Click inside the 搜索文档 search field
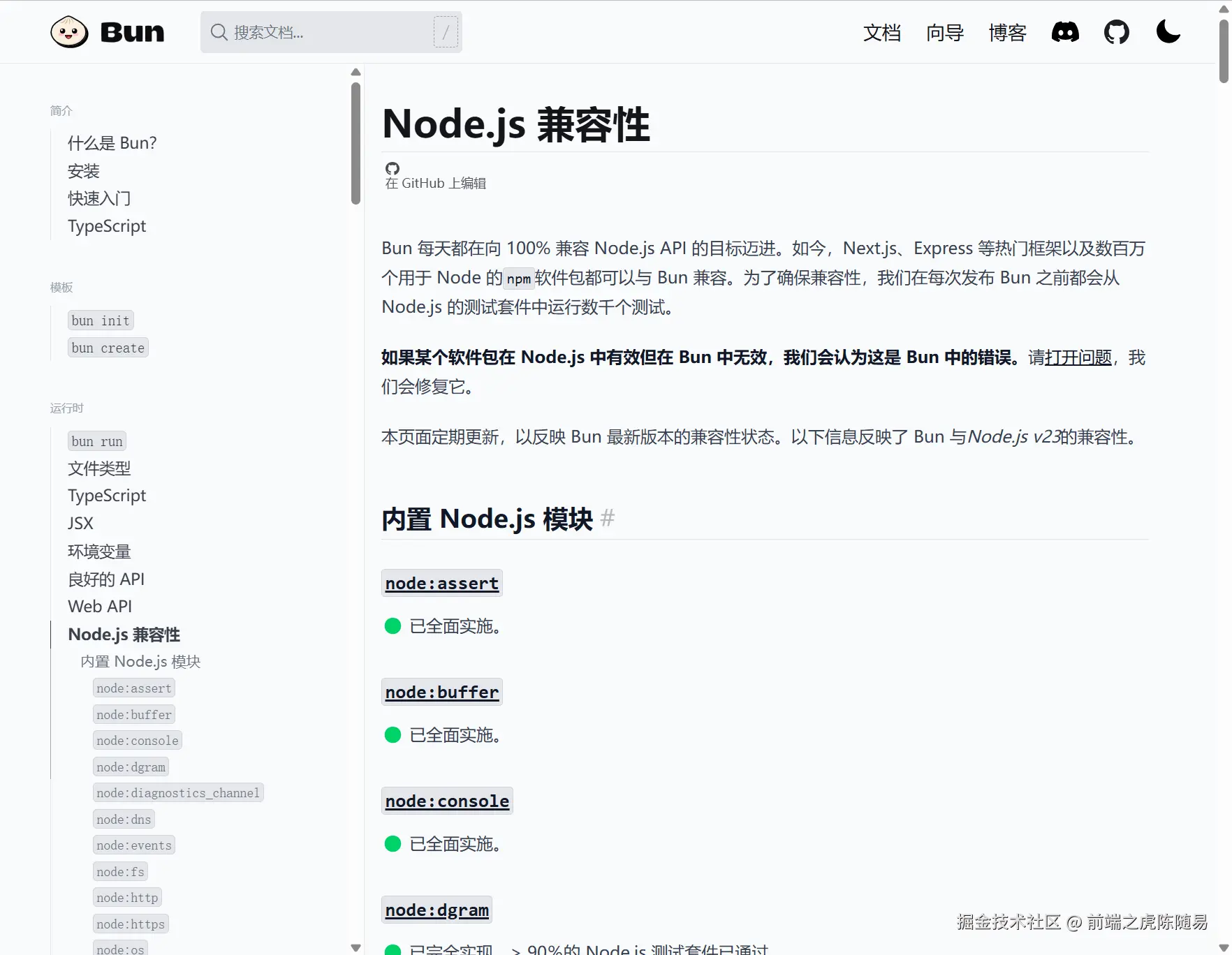Screen dimensions: 1232x955 click(x=314, y=32)
